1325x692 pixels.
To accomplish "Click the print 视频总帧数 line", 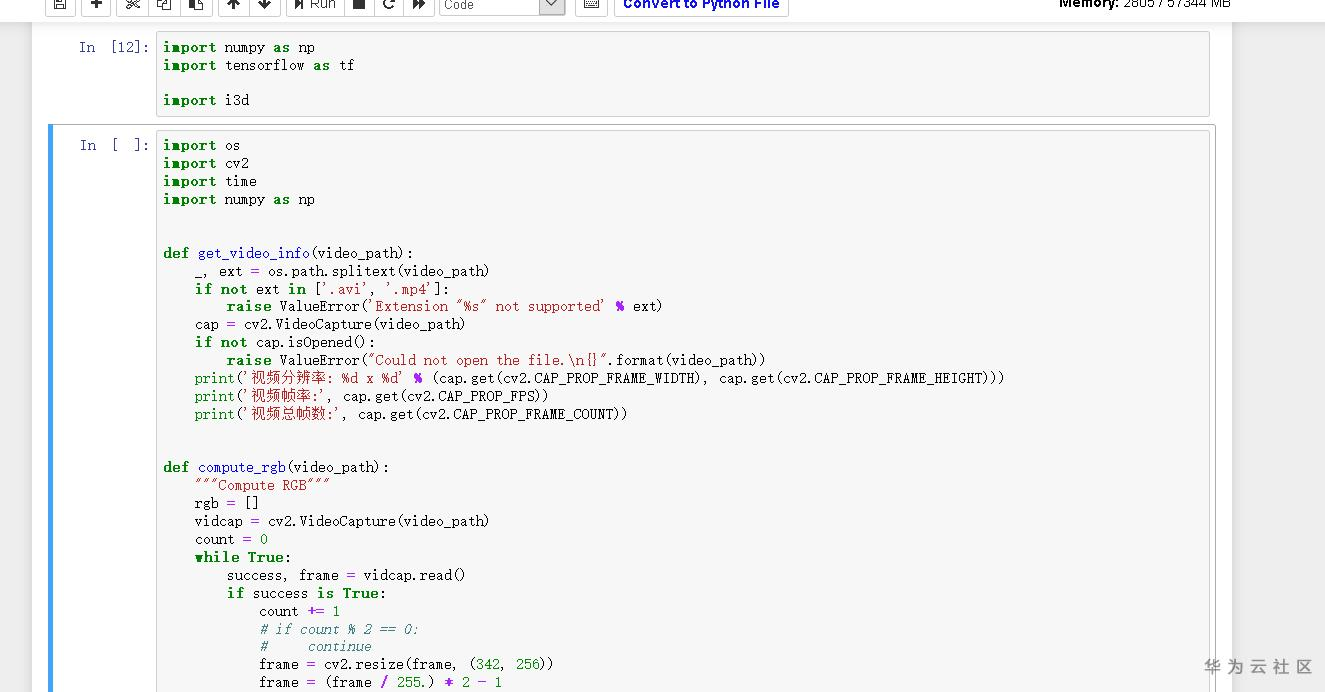I will (x=411, y=414).
